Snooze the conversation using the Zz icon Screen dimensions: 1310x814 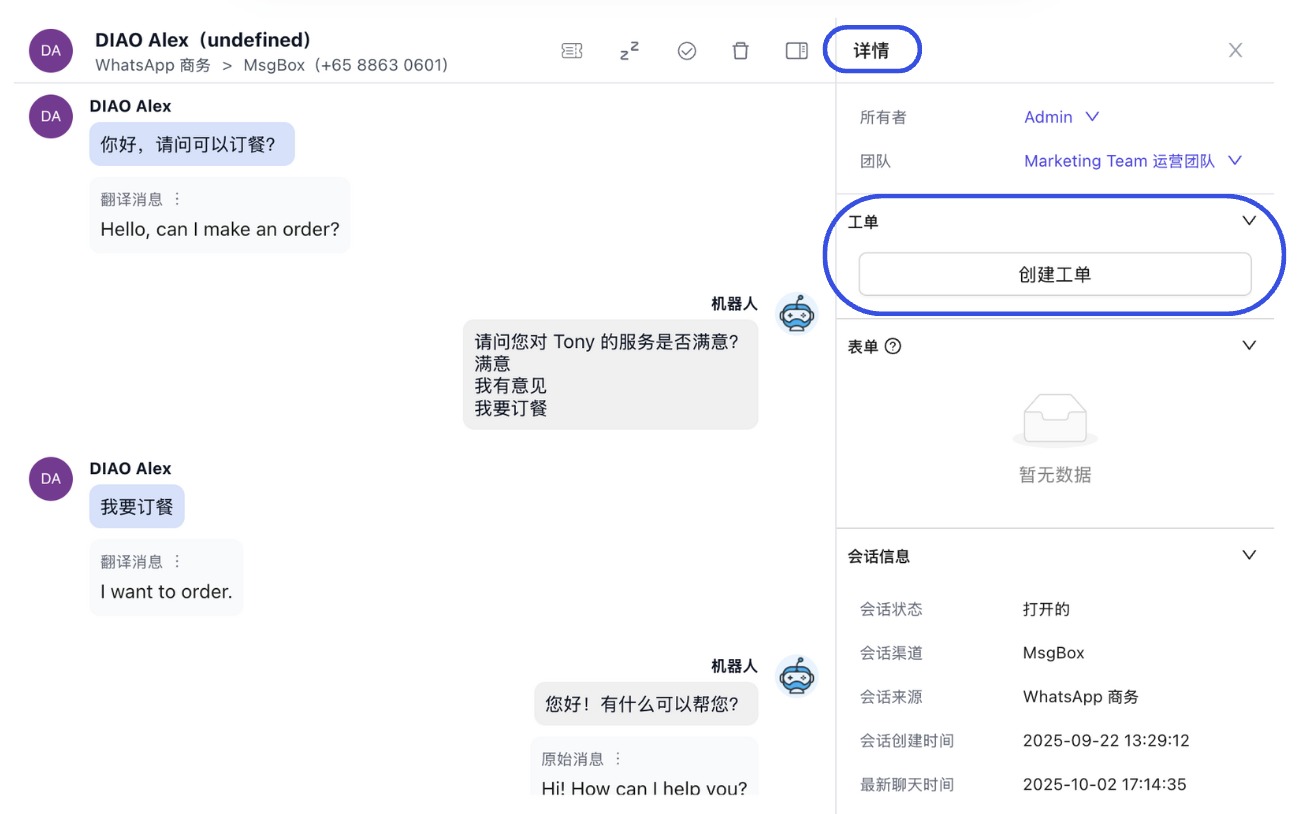tap(630, 50)
